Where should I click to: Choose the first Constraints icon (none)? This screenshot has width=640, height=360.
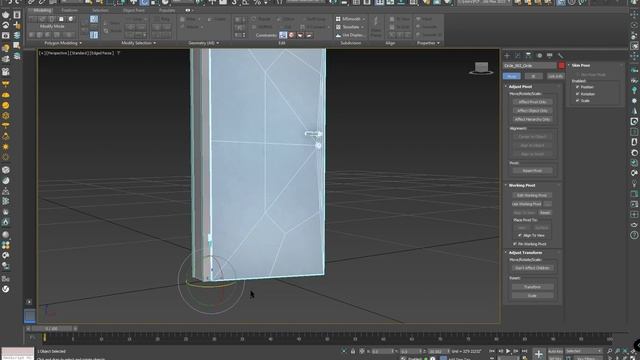point(283,36)
